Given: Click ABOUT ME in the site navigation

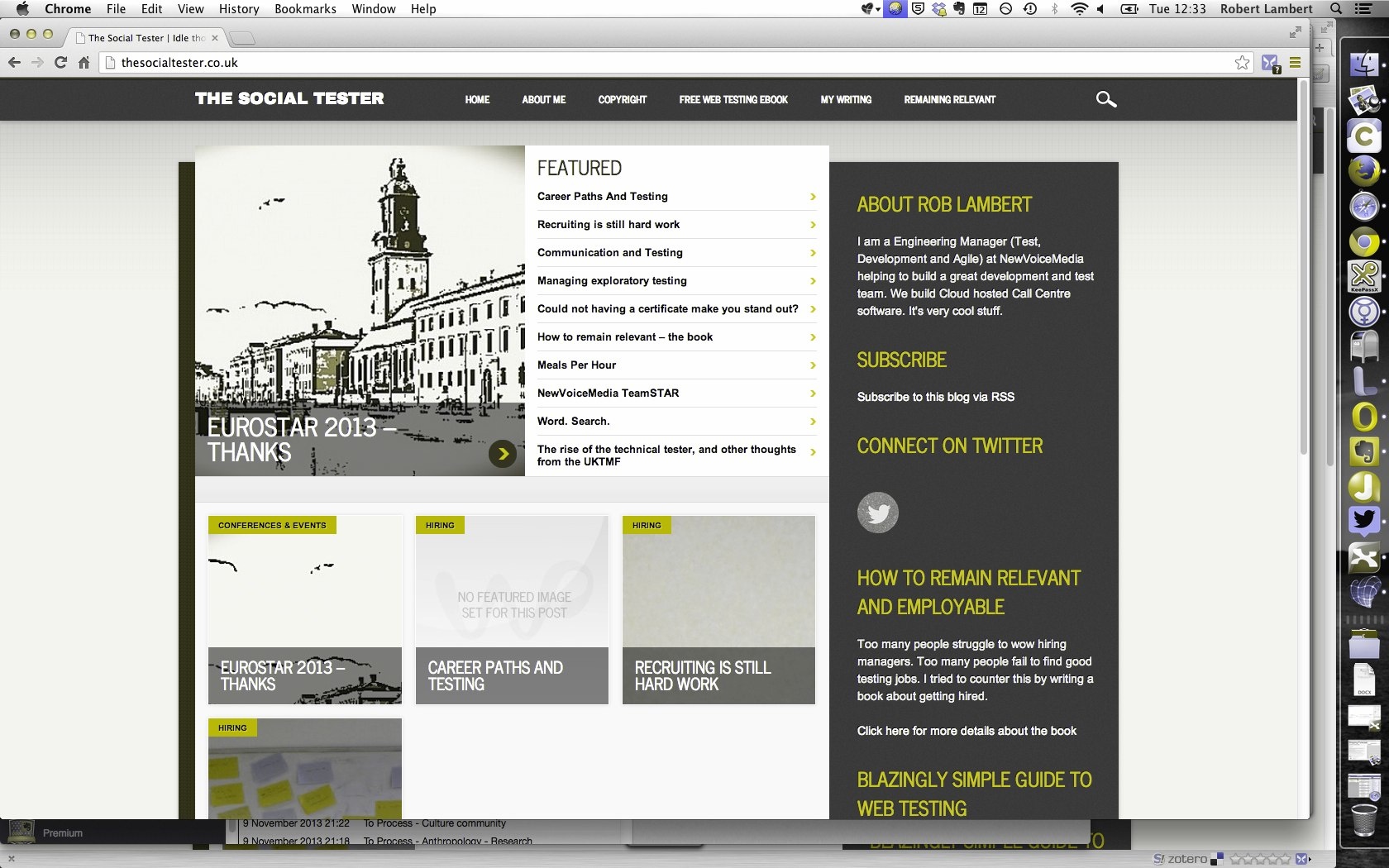Looking at the screenshot, I should (544, 100).
